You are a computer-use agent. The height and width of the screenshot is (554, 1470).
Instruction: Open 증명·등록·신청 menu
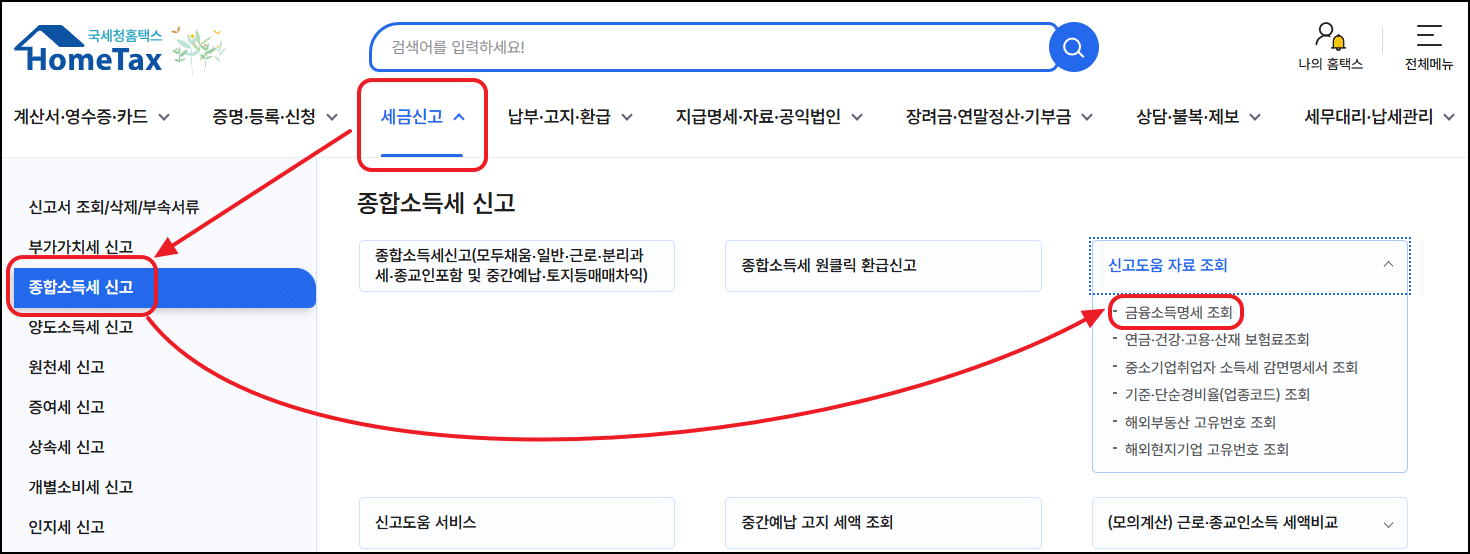click(263, 117)
